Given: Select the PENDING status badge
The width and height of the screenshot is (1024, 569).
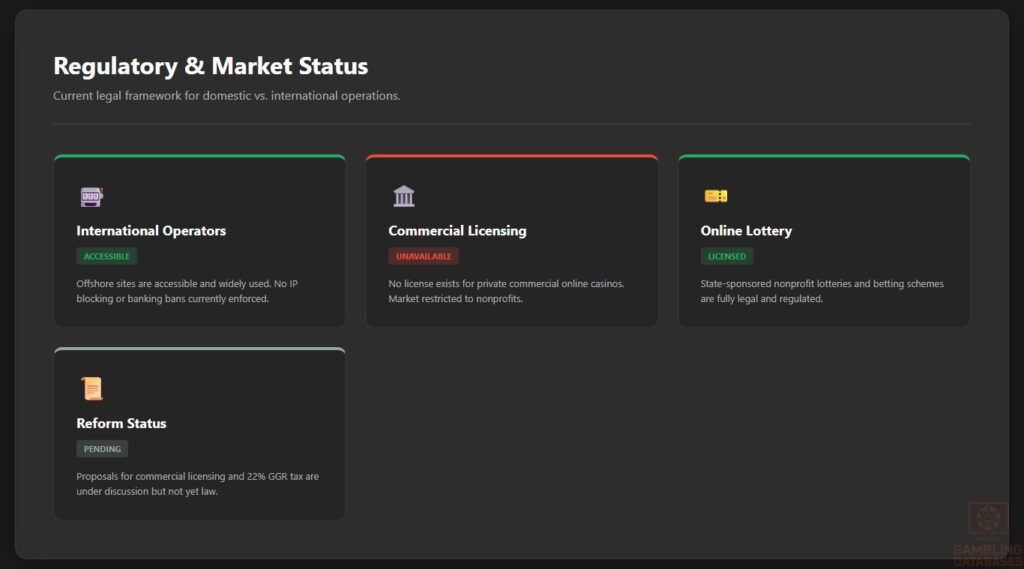Looking at the screenshot, I should [x=102, y=449].
